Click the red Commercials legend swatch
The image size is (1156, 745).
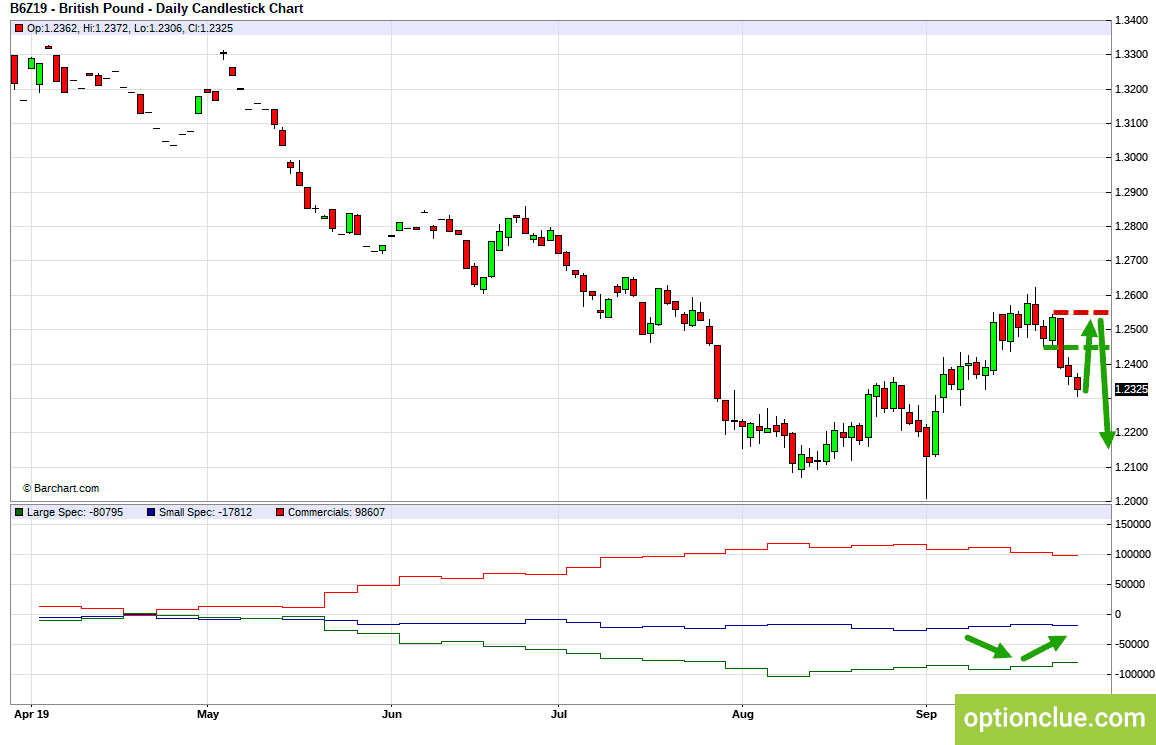click(x=280, y=512)
